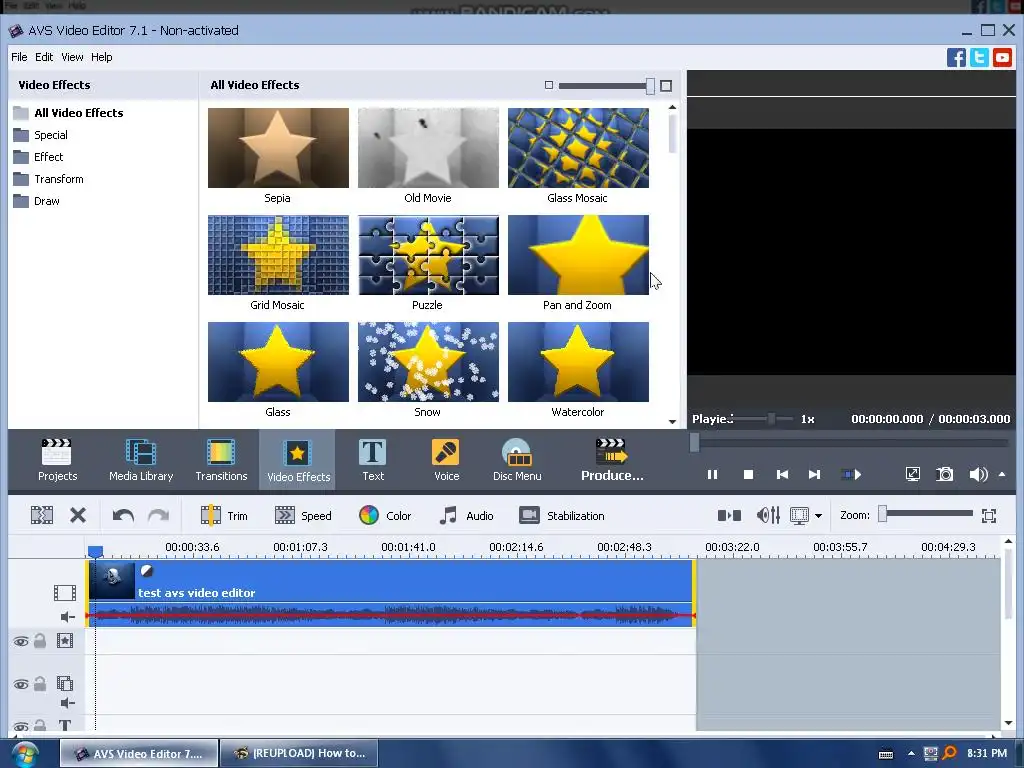Redo the last action
Image resolution: width=1024 pixels, height=768 pixels.
click(x=158, y=515)
